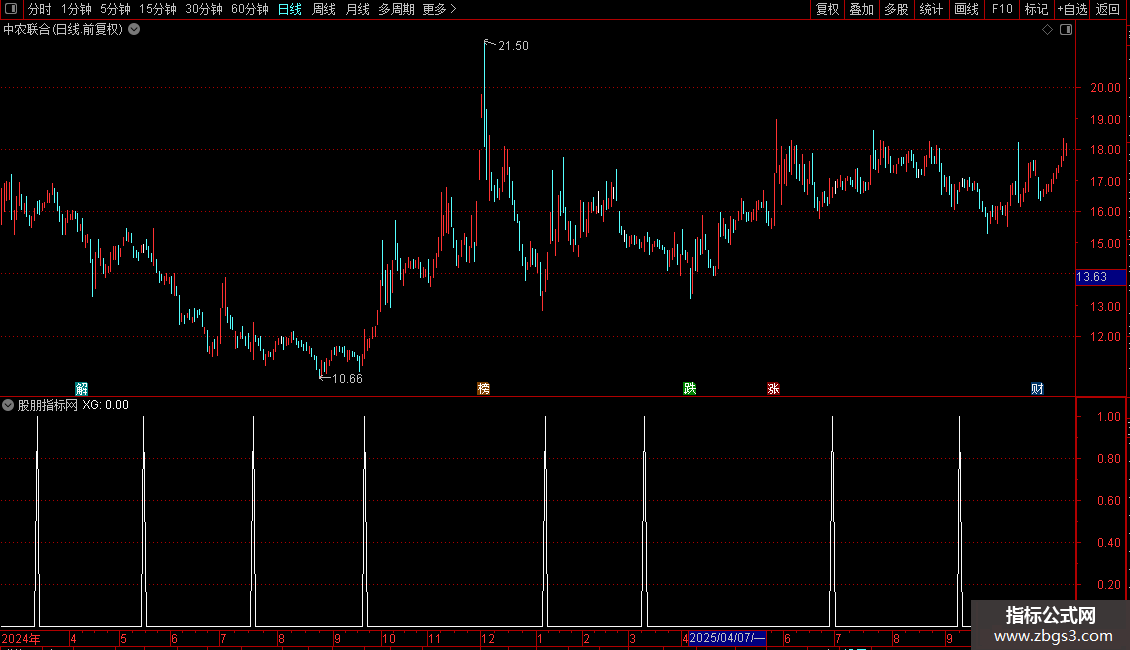1130x650 pixels.
Task: Click the 2024年 time axis label
Action: [x=21, y=638]
